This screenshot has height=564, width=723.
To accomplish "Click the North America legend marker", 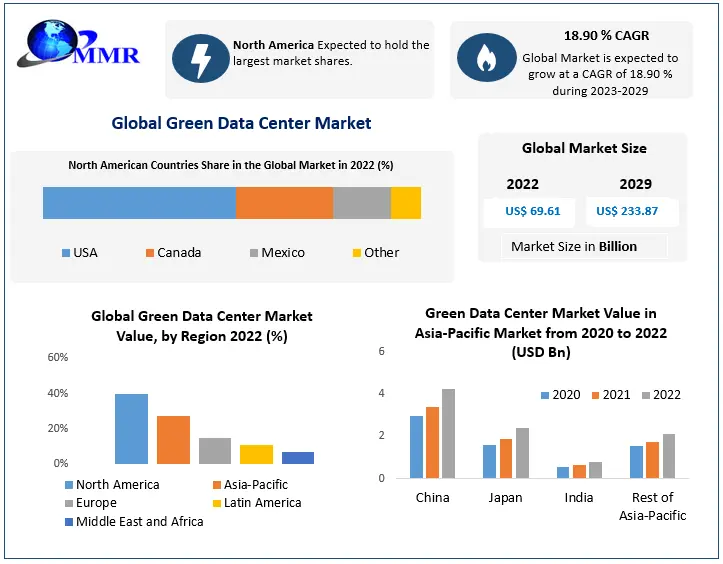I will click(68, 485).
